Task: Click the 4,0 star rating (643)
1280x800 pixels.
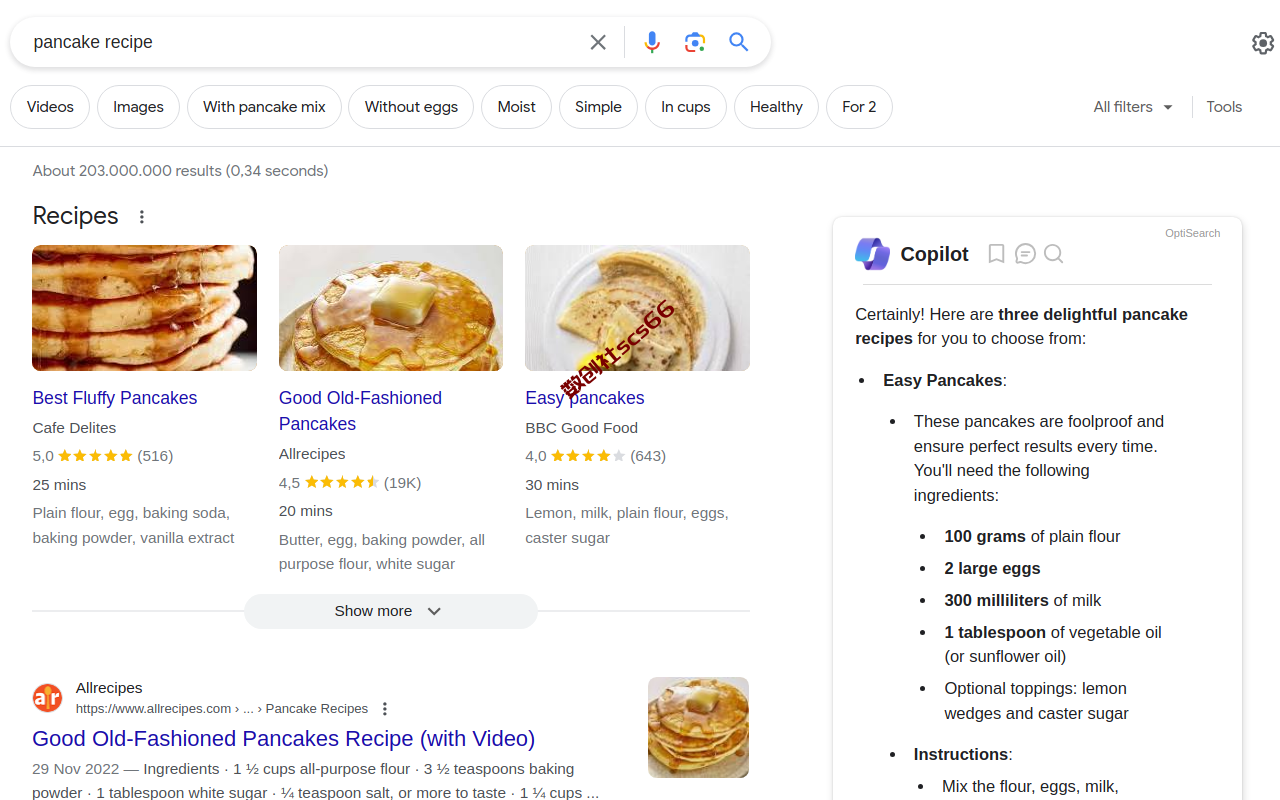Action: point(595,456)
